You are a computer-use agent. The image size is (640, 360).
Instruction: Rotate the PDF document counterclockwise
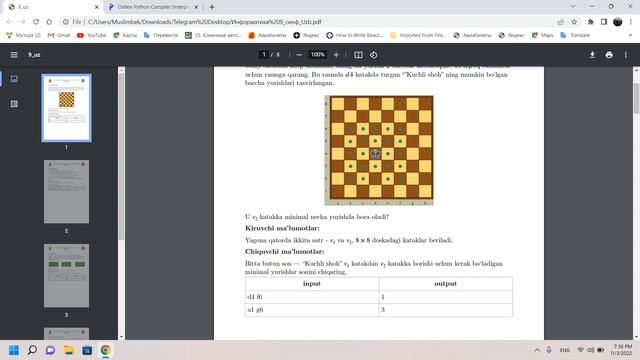[x=373, y=55]
